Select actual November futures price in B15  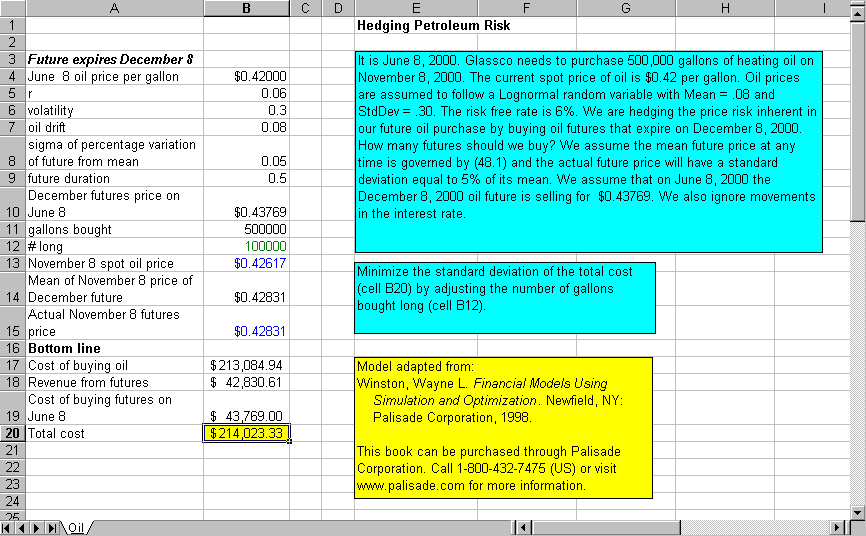pos(246,323)
